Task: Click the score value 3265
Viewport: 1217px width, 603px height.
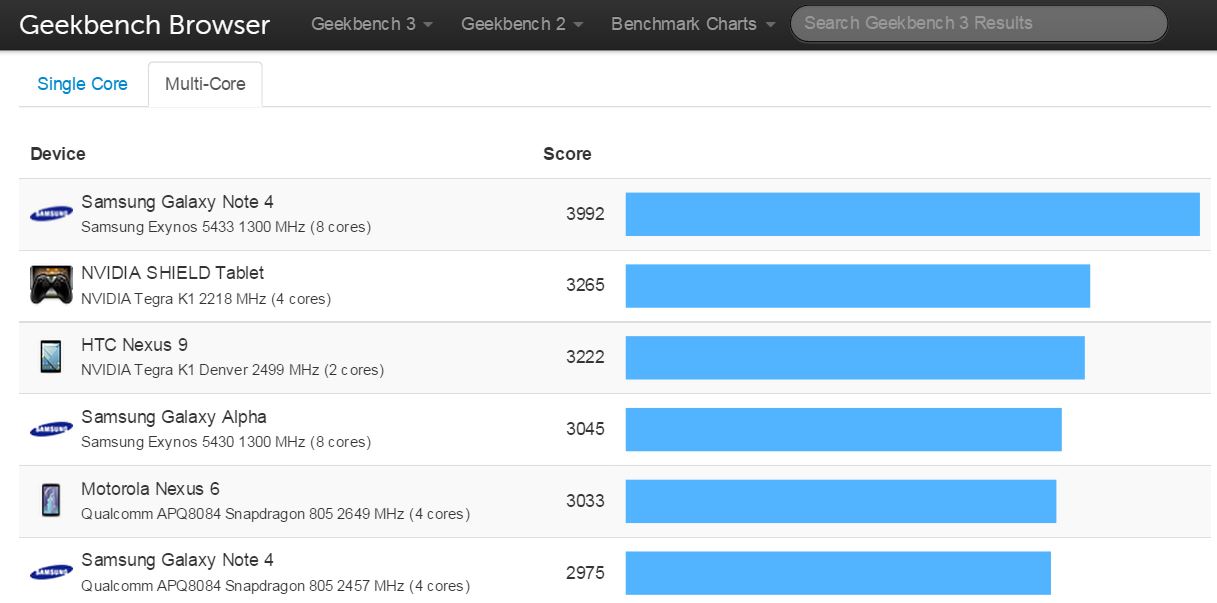Action: (x=585, y=285)
